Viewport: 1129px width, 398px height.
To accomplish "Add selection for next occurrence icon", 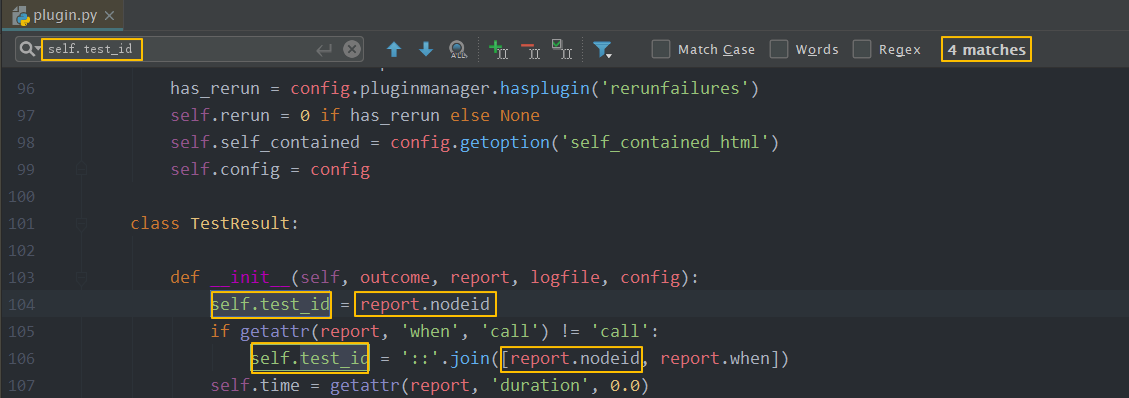I will [x=498, y=50].
